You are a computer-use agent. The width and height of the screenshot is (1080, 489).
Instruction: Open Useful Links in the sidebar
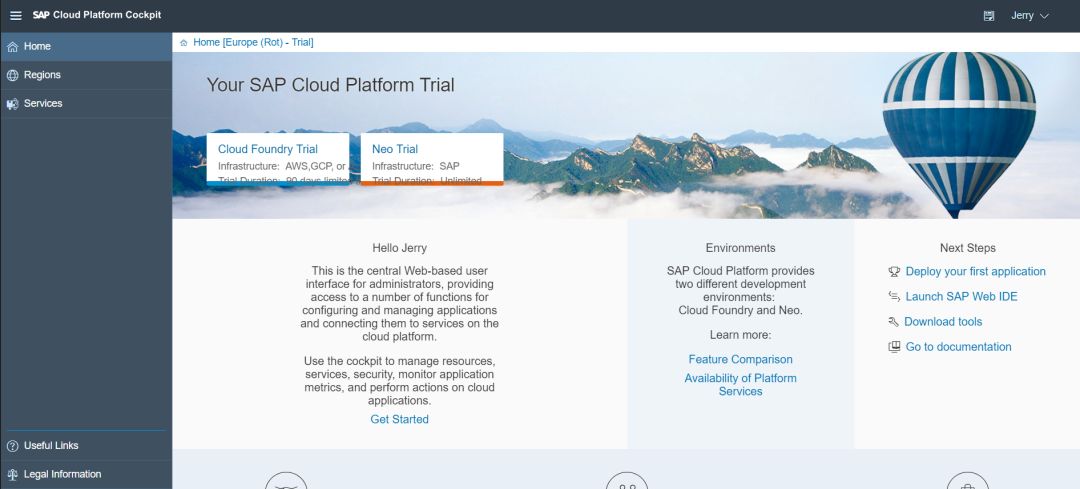tap(86, 446)
